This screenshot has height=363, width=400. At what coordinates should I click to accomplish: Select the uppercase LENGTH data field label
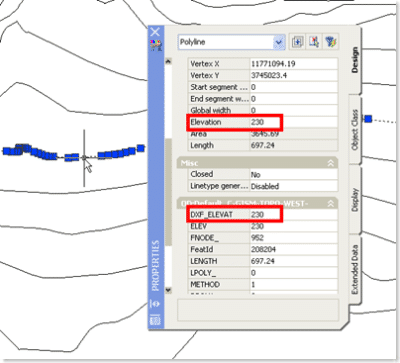point(204,261)
